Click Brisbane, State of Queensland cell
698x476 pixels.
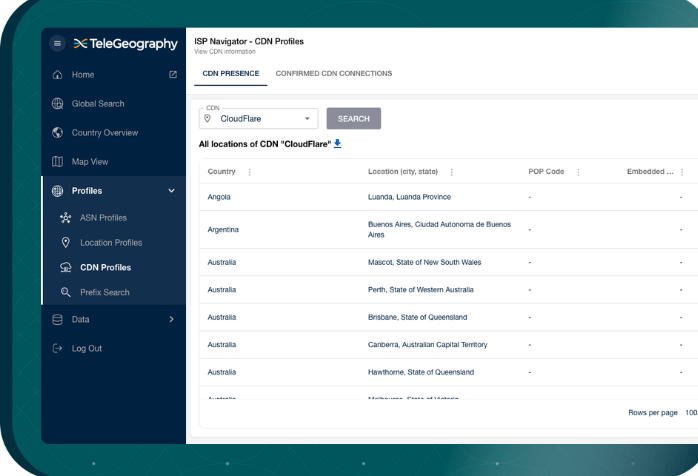[418, 317]
